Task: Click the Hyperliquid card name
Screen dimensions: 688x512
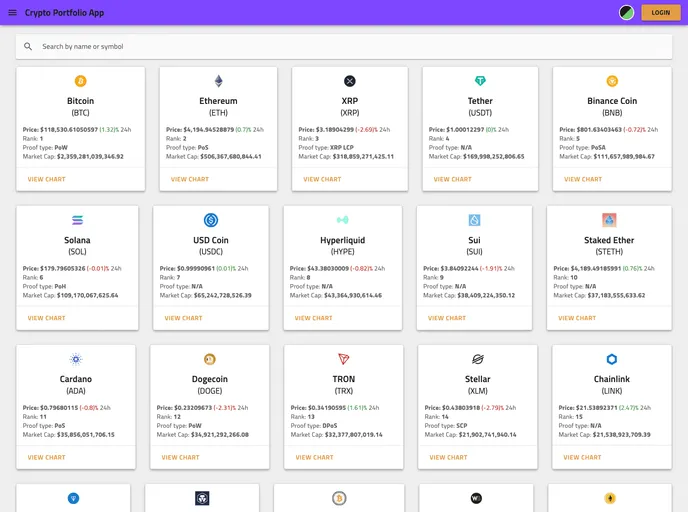Action: pos(342,240)
